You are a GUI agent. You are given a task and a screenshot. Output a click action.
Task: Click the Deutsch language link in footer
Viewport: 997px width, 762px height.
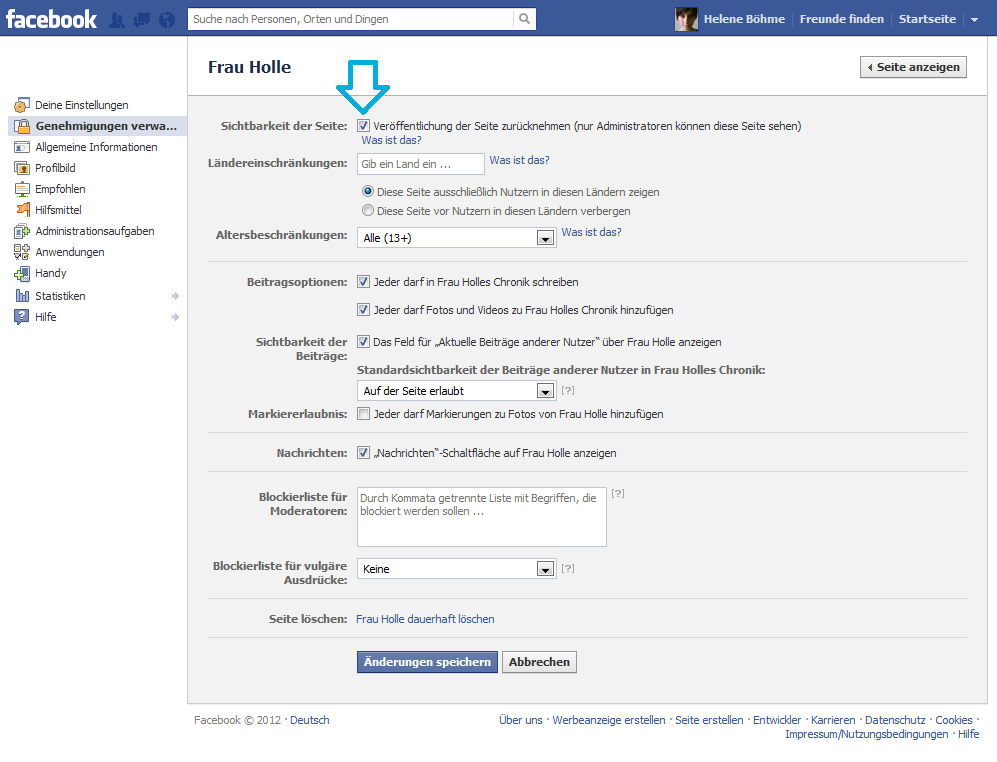(310, 720)
